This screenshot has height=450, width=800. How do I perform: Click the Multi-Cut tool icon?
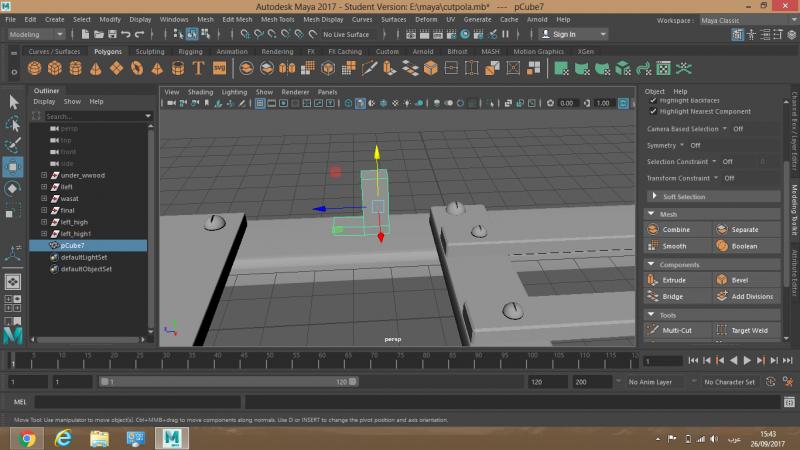[653, 330]
